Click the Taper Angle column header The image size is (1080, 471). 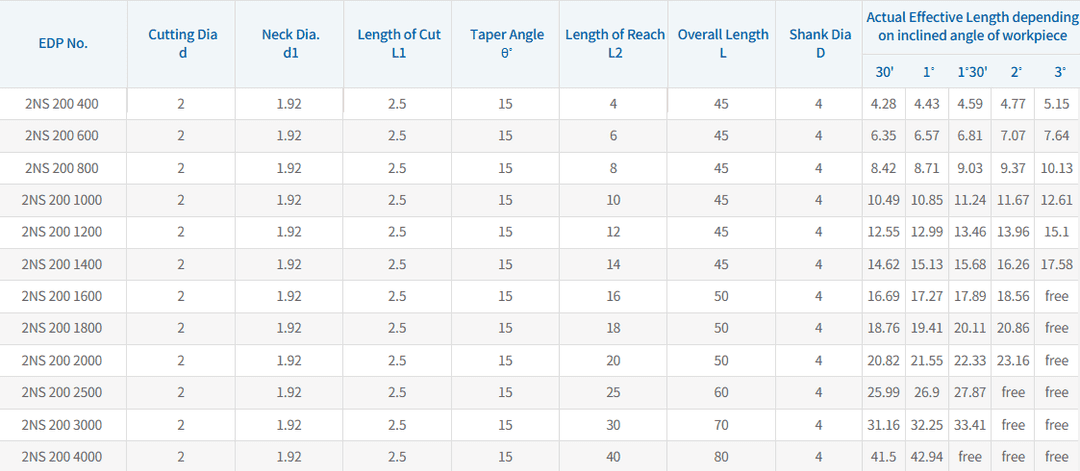pos(506,44)
